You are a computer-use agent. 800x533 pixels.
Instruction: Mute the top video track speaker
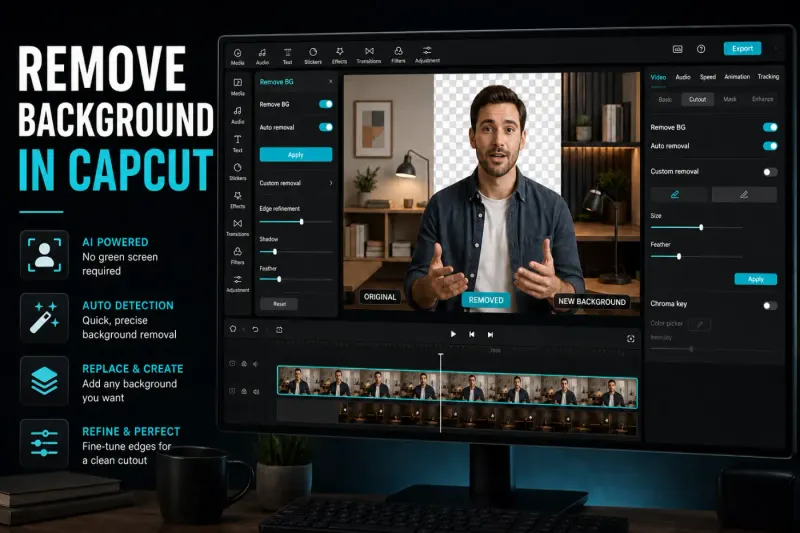[256, 364]
